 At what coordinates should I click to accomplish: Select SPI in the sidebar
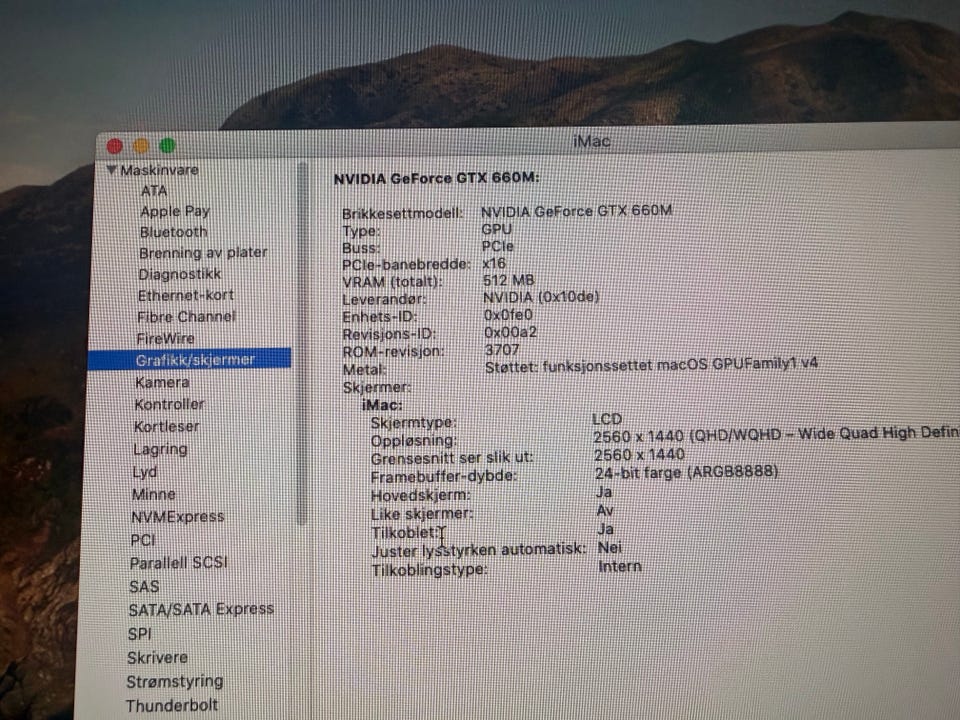click(x=139, y=634)
